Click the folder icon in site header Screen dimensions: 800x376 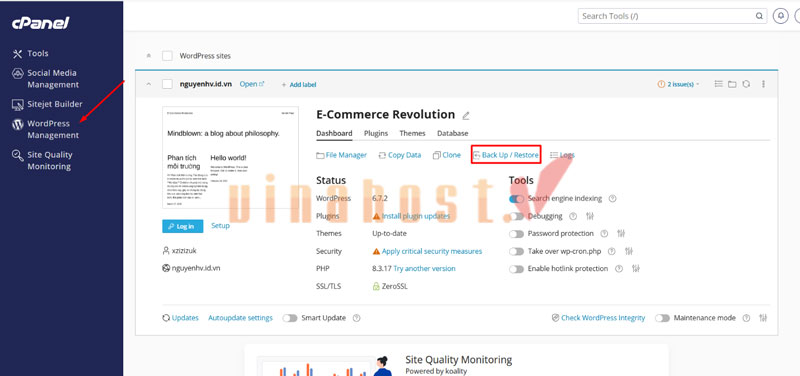[732, 84]
